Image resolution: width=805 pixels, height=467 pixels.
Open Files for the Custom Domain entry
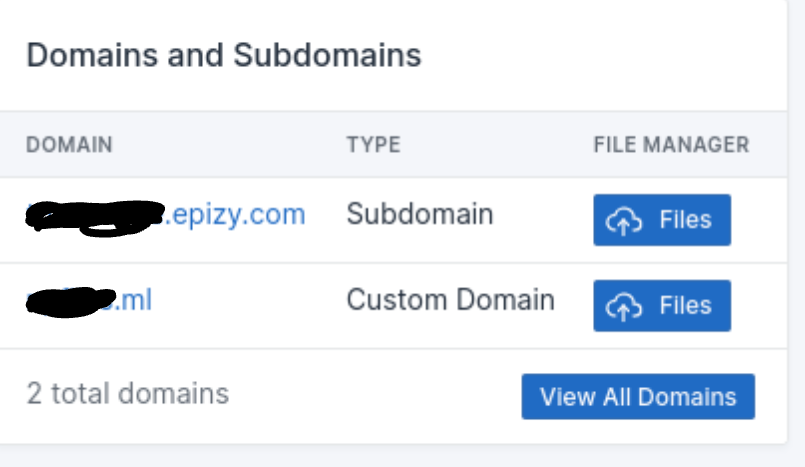coord(662,305)
